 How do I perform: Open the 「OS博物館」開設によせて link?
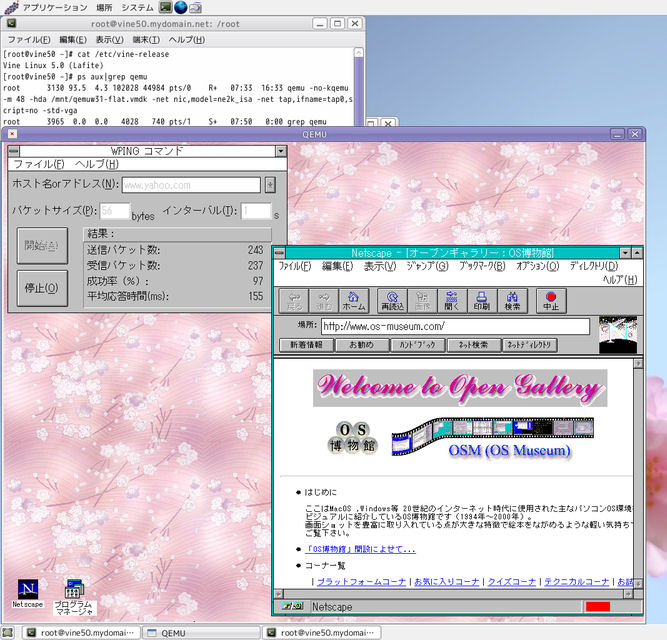360,549
